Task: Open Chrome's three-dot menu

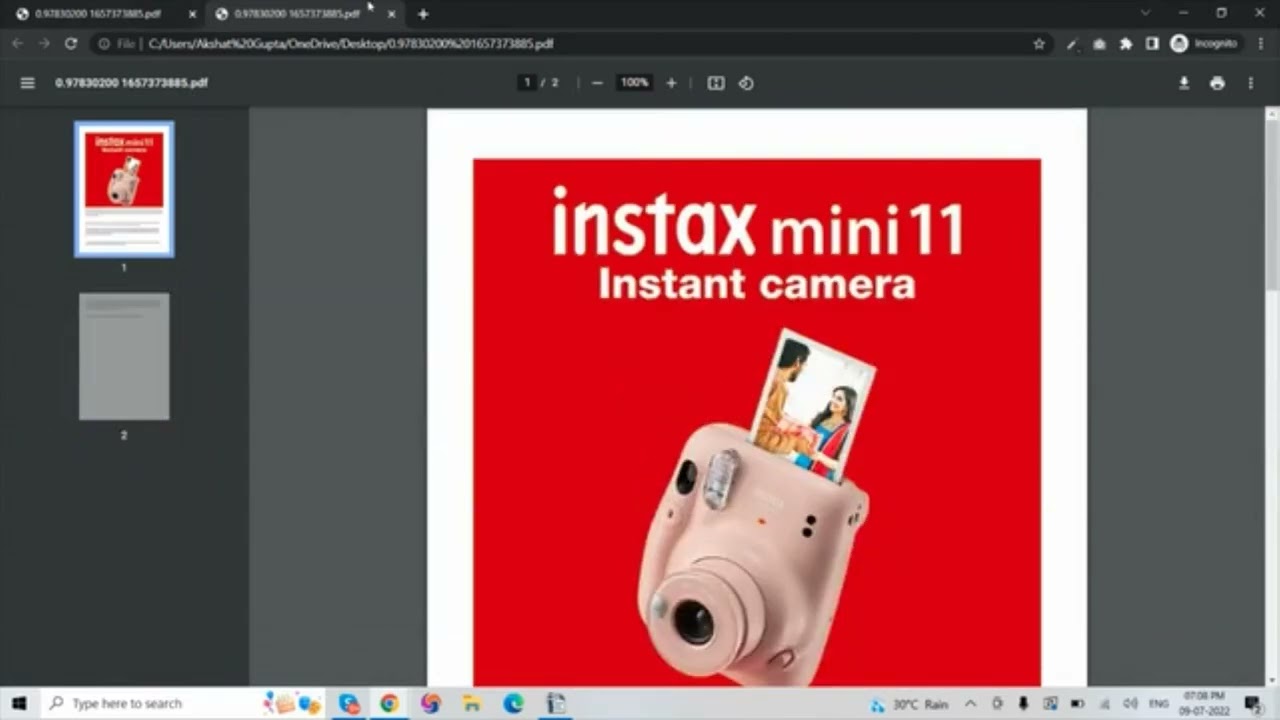Action: point(1259,44)
